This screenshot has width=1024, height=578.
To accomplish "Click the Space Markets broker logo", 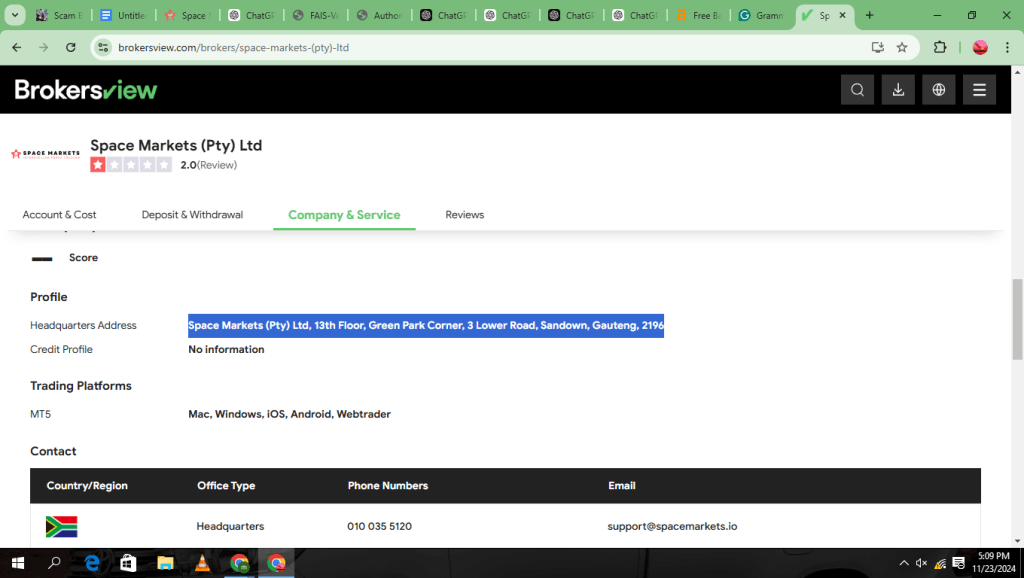I will (45, 154).
